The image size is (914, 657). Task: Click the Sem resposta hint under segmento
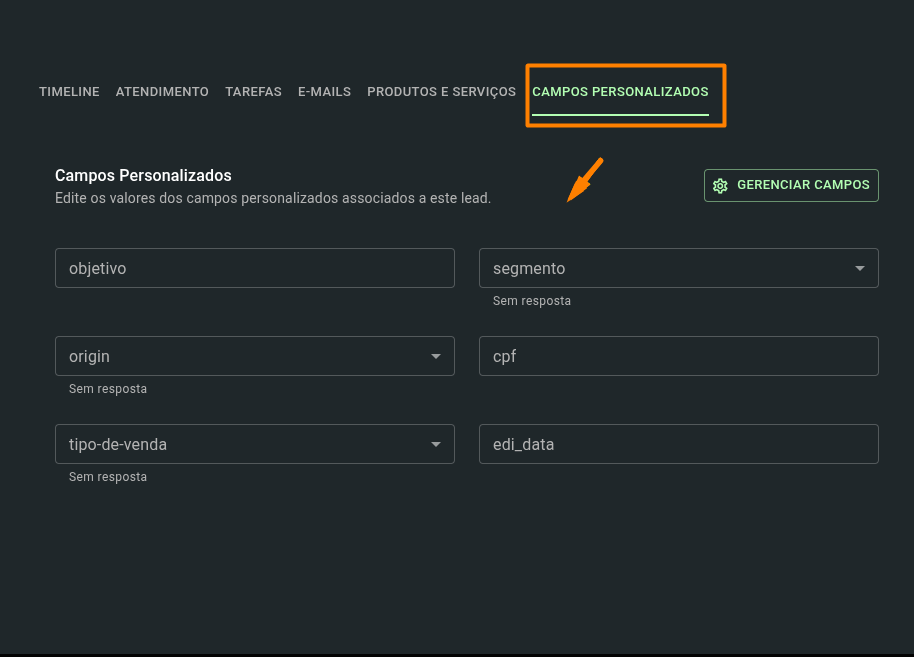pos(532,301)
